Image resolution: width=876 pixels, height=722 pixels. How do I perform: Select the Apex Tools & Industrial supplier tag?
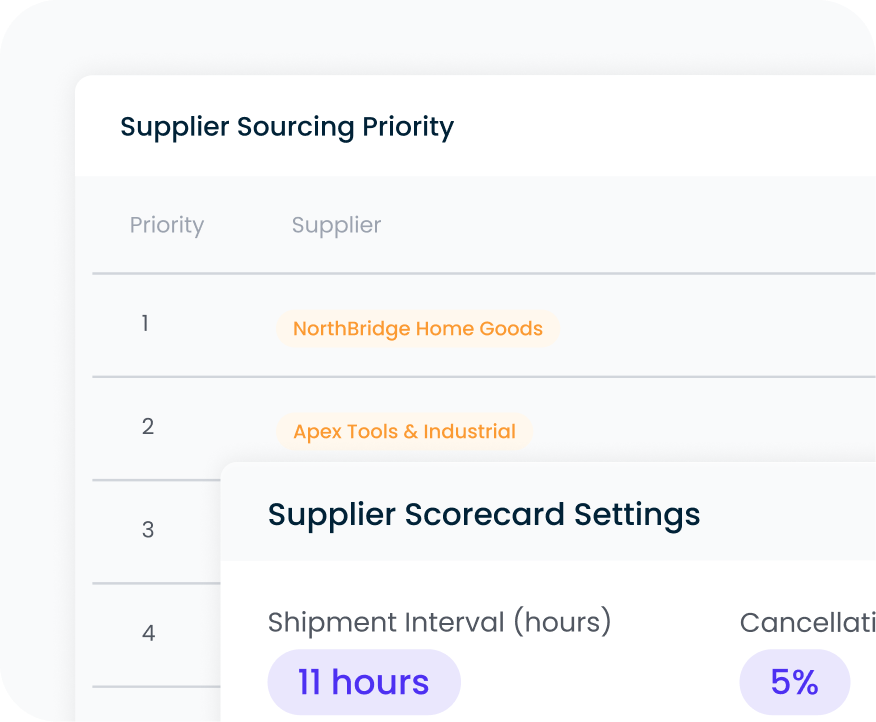(404, 431)
